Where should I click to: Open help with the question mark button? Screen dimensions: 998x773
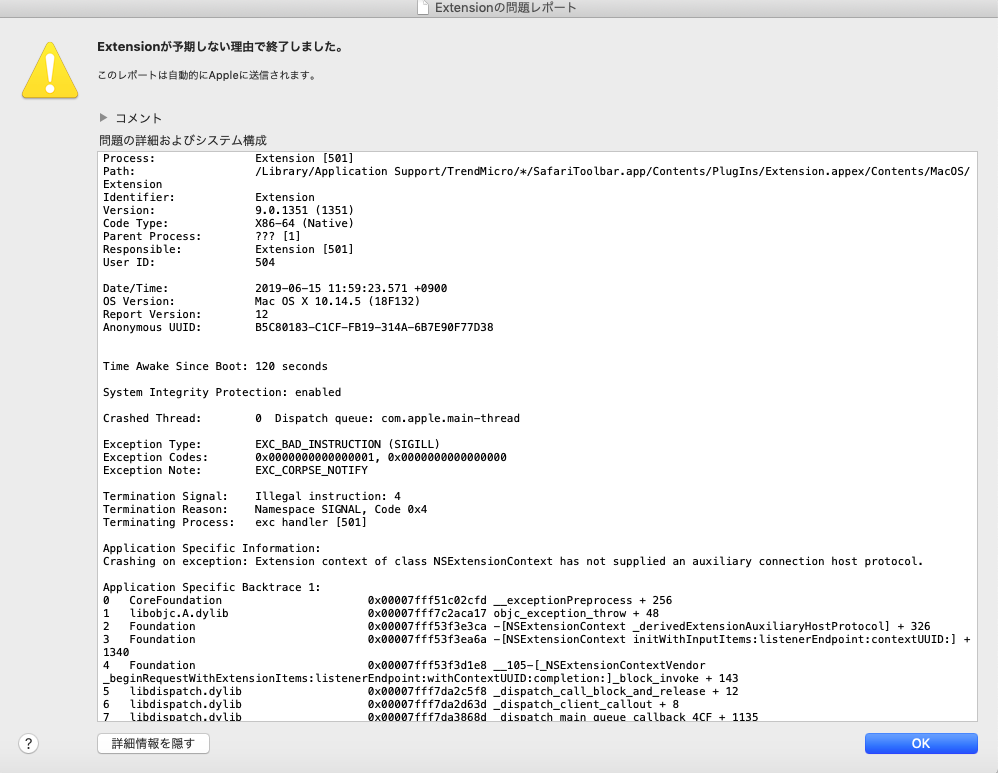(28, 744)
